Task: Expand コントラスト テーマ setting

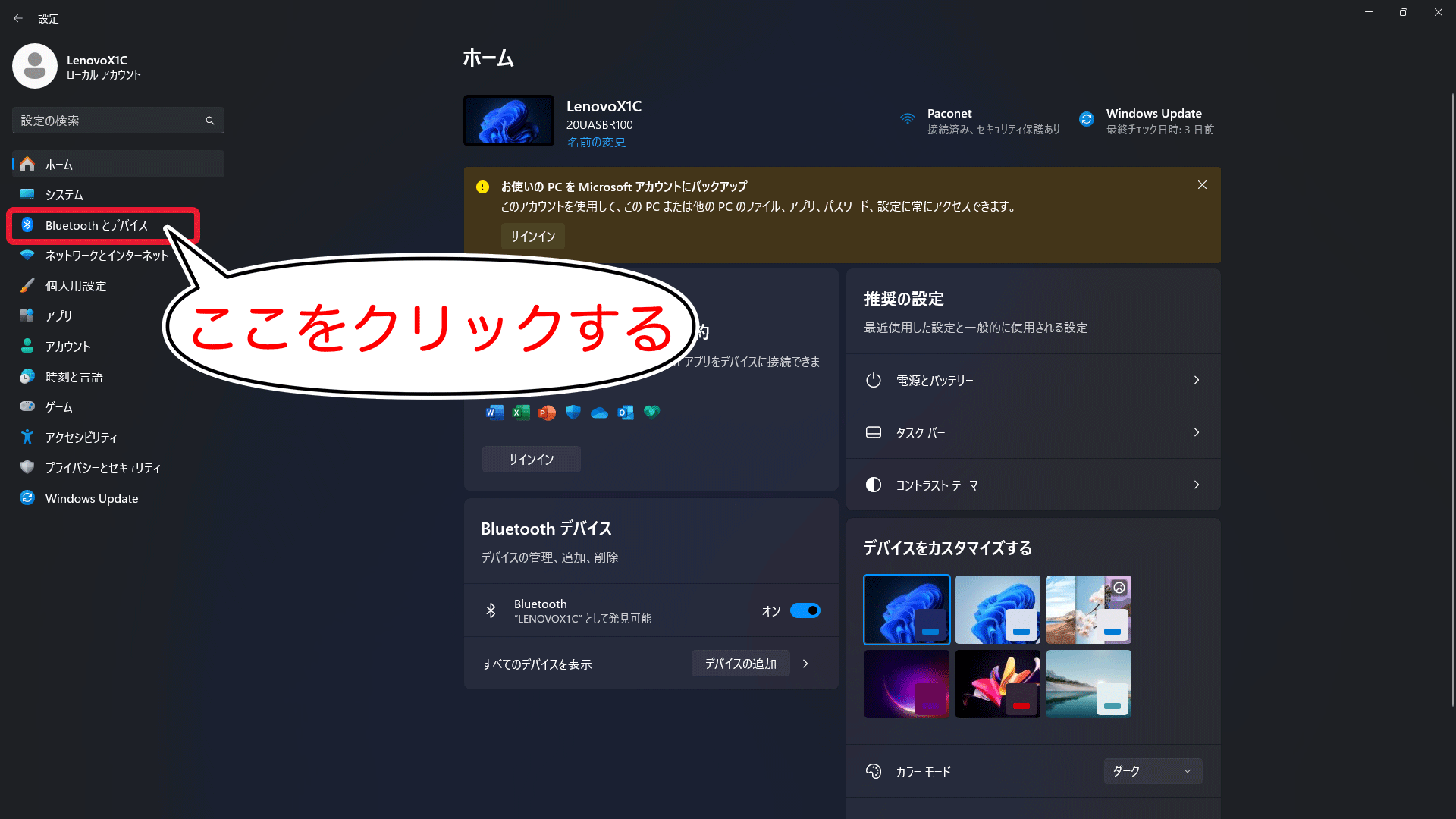Action: pyautogui.click(x=1032, y=485)
